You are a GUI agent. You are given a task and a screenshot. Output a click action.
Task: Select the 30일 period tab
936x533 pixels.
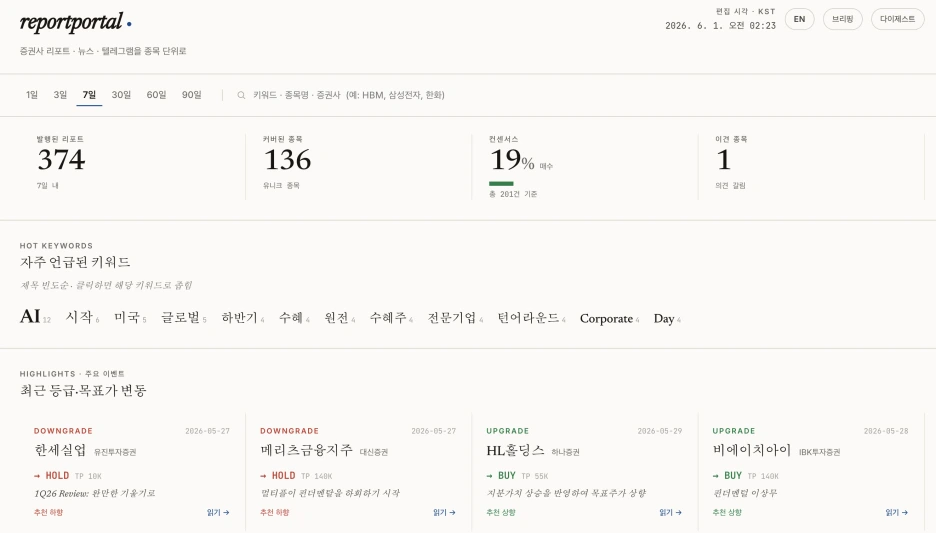[121, 95]
